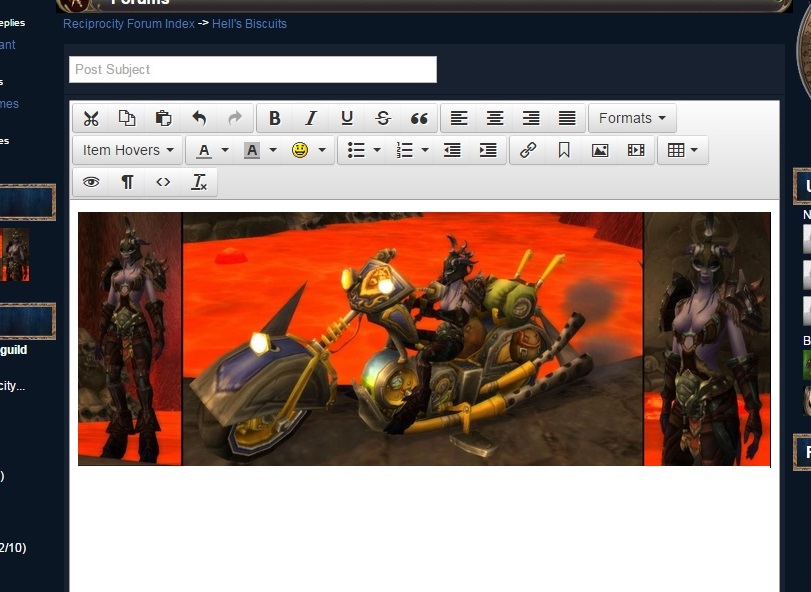Screen dimensions: 811x592
Task: Copy selection using the copy icon
Action: tap(127, 118)
